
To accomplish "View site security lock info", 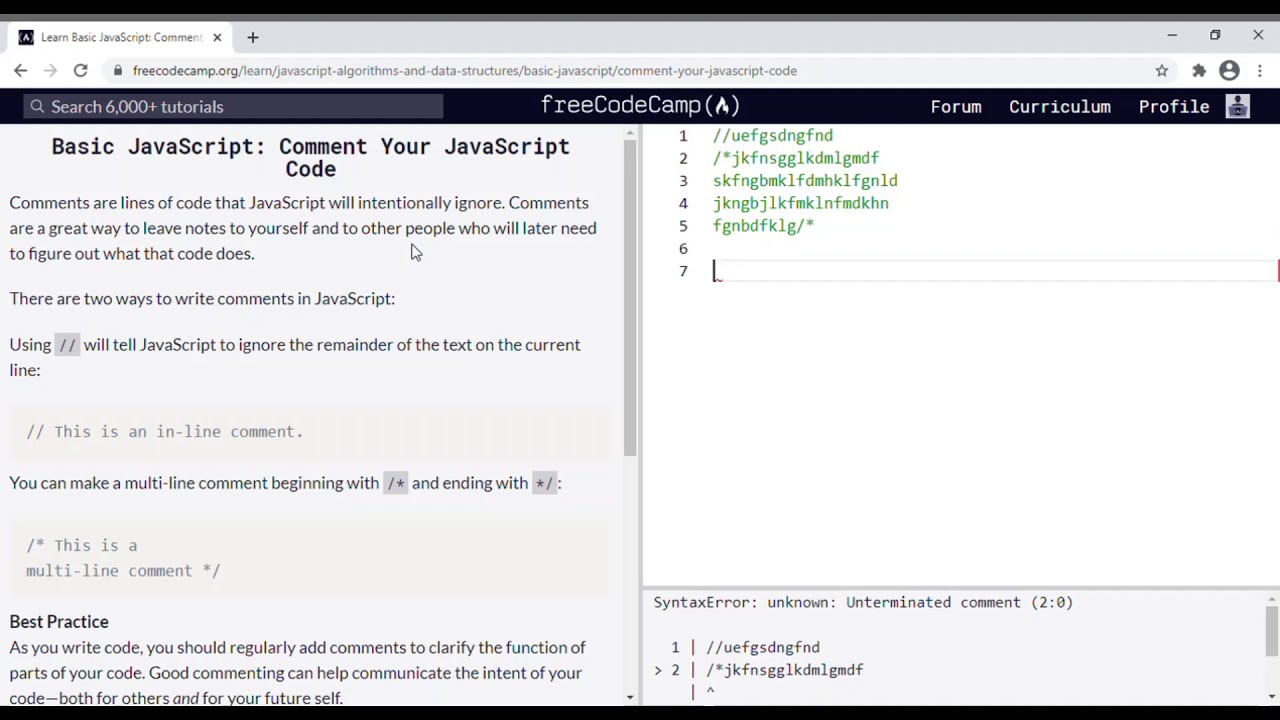I will [x=118, y=71].
